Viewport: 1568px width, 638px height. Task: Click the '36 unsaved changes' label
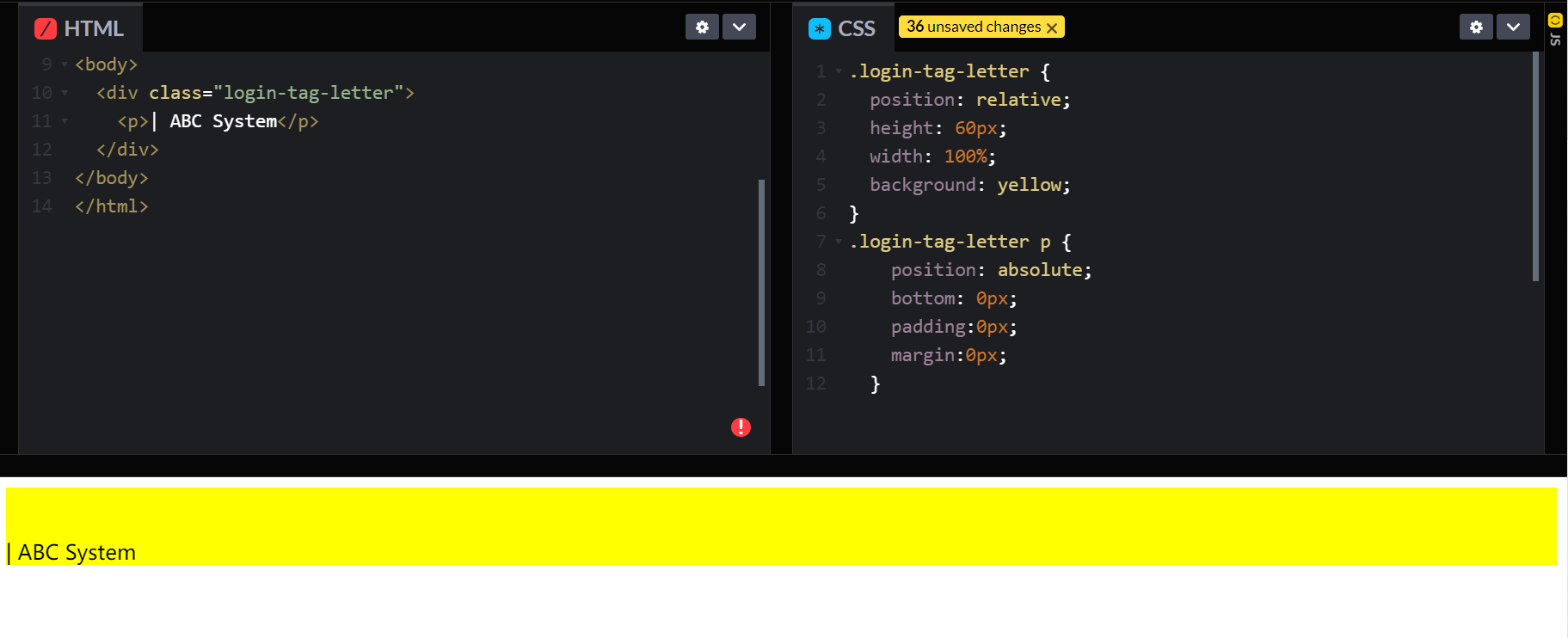pos(973,27)
